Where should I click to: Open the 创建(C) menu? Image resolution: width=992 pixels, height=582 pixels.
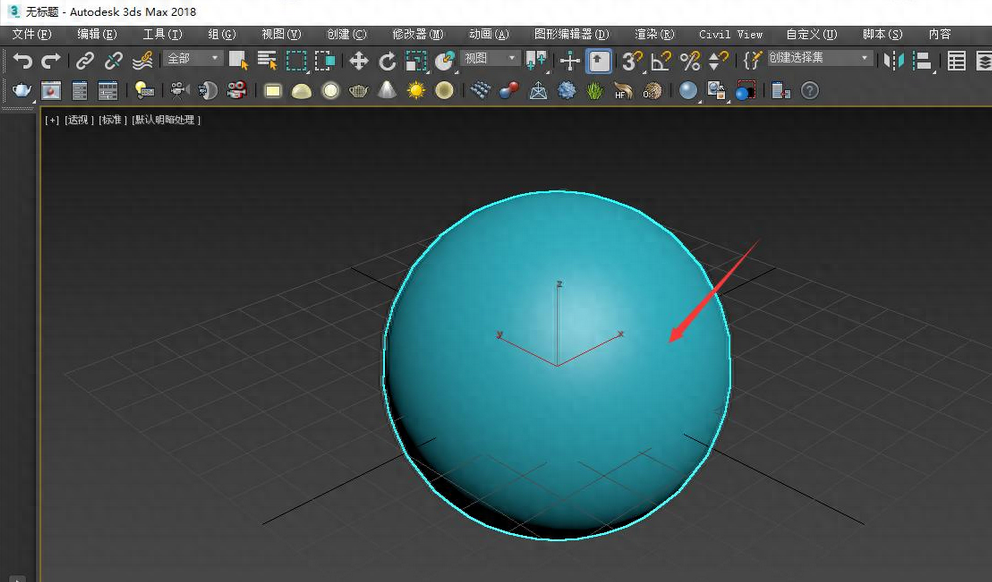(346, 34)
